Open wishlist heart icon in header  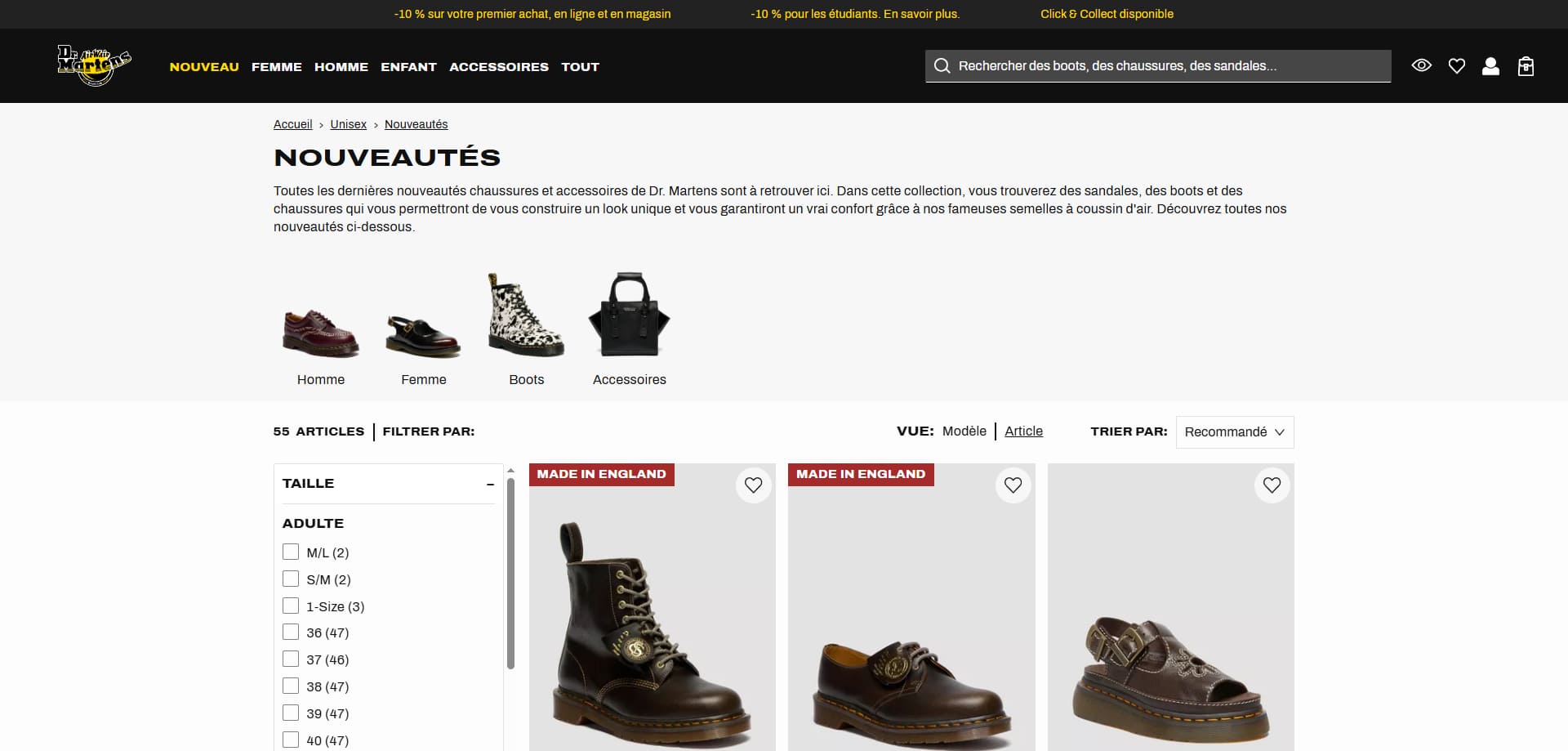click(1457, 66)
